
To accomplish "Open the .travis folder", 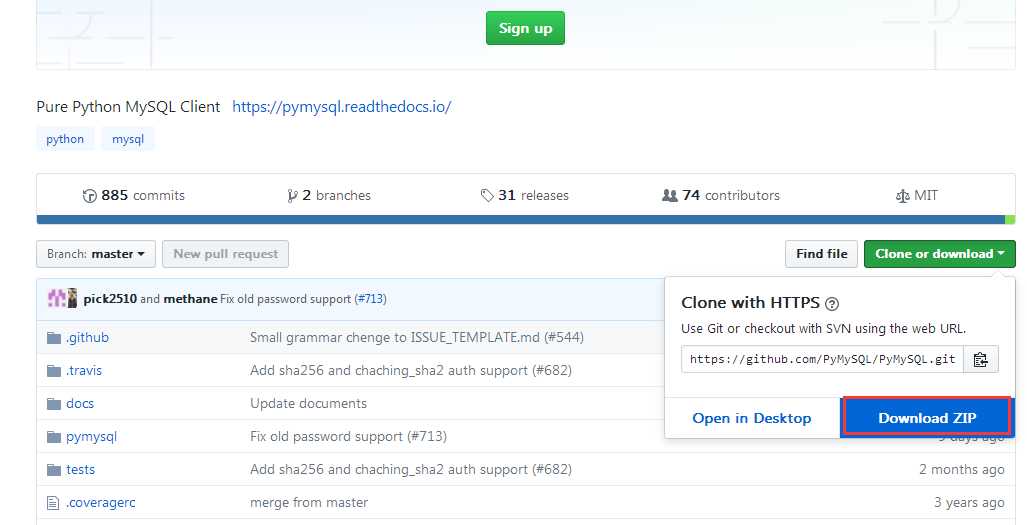I will coord(84,371).
